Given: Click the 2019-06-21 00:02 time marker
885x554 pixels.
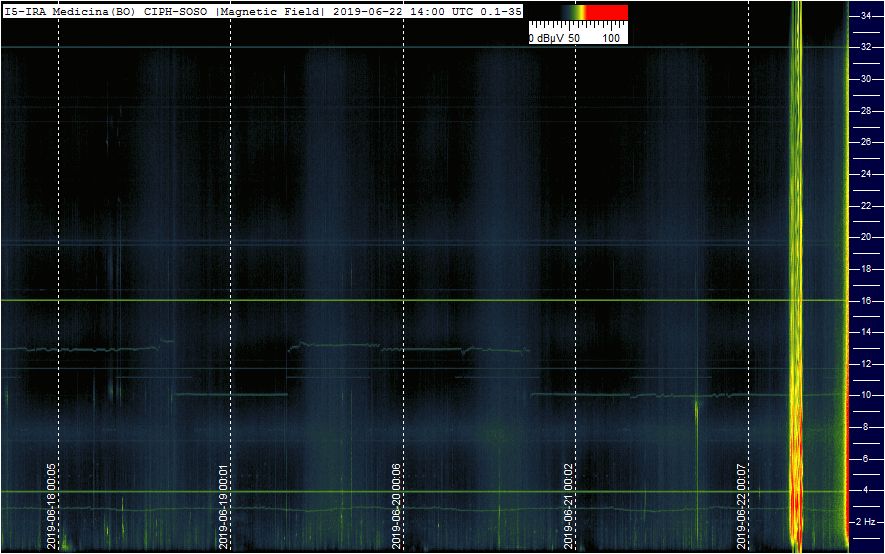Looking at the screenshot, I should (x=569, y=506).
